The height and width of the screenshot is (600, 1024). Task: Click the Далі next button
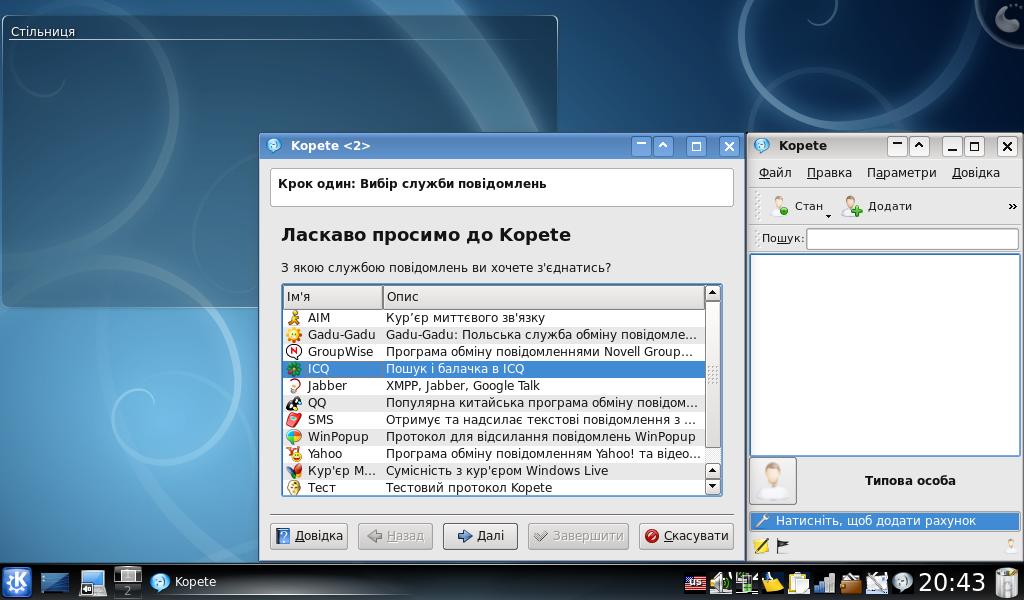(480, 536)
